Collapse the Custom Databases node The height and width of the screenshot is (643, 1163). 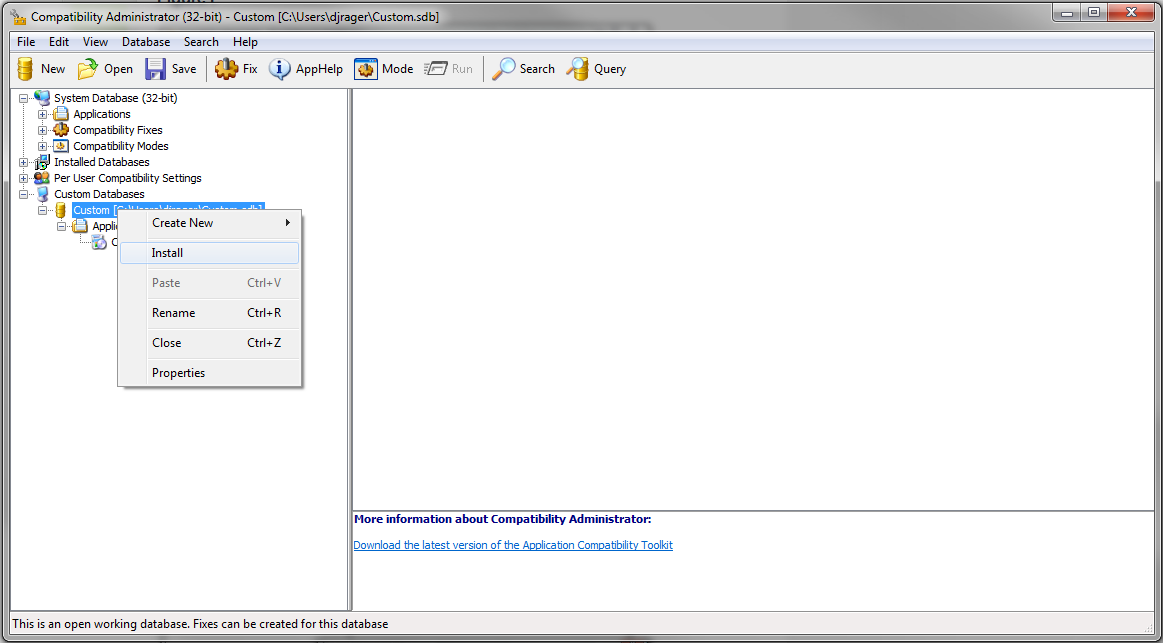[24, 194]
